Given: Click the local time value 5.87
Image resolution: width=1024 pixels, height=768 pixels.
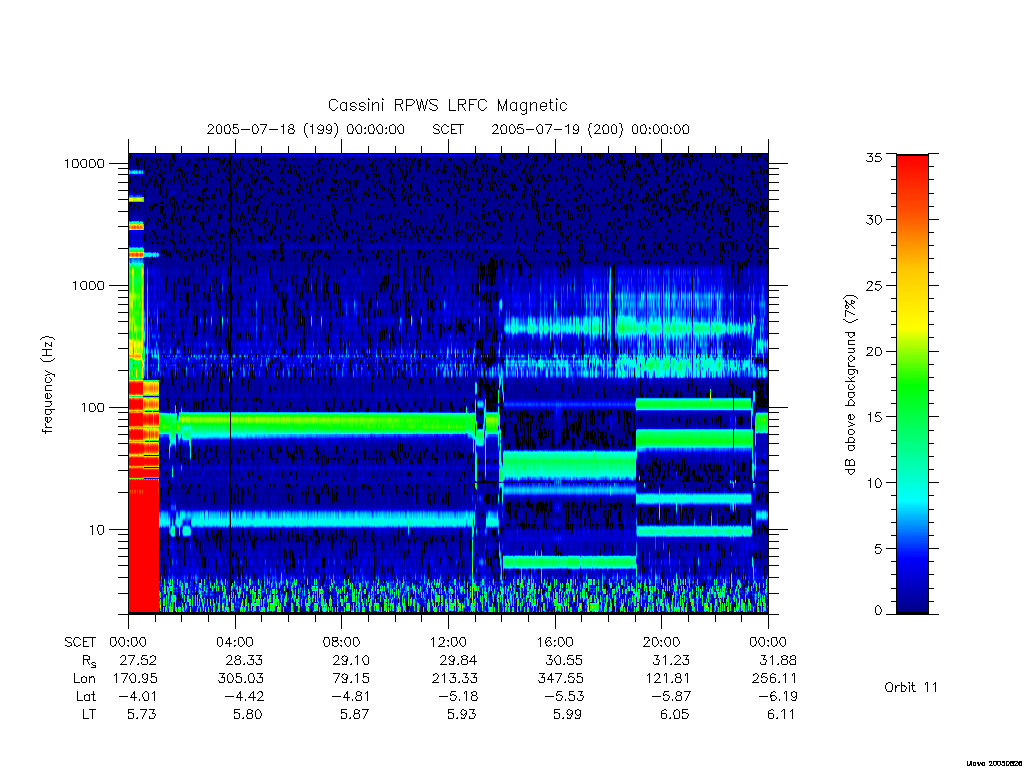Looking at the screenshot, I should coord(355,714).
